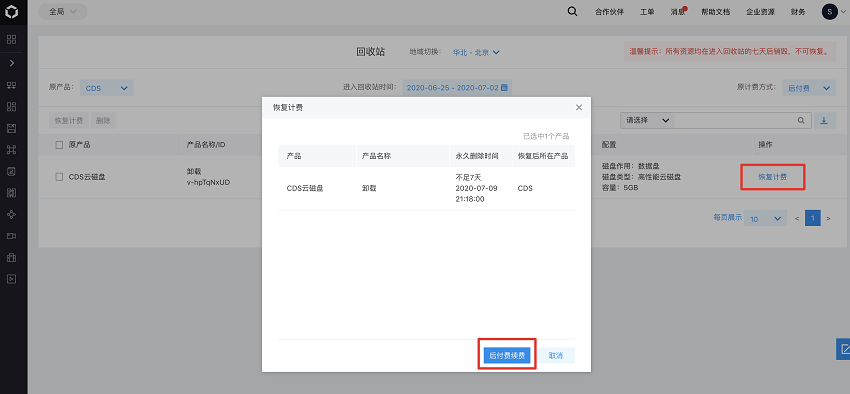This screenshot has width=850, height=394.
Task: Click the next page arrow
Action: 828,218
